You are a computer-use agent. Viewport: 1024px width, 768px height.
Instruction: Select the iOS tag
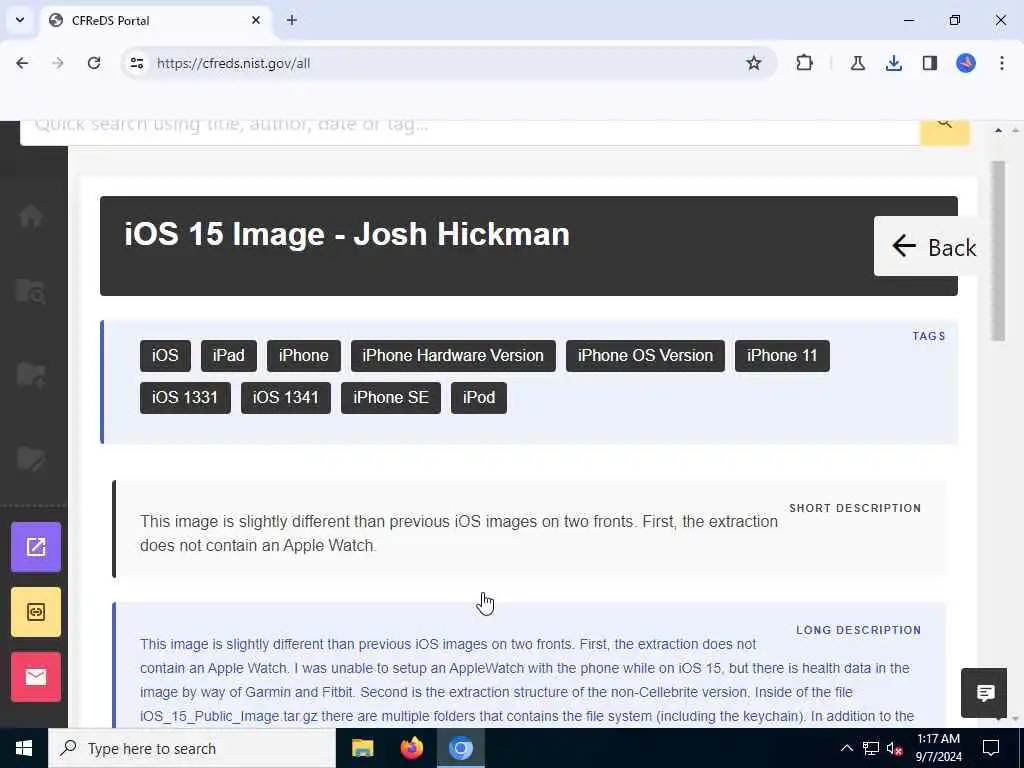(x=165, y=356)
